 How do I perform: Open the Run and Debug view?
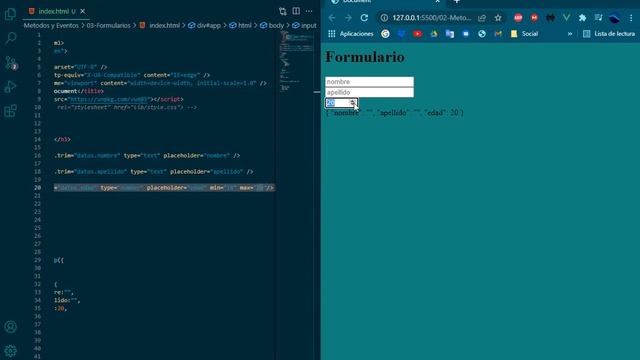click(10, 87)
